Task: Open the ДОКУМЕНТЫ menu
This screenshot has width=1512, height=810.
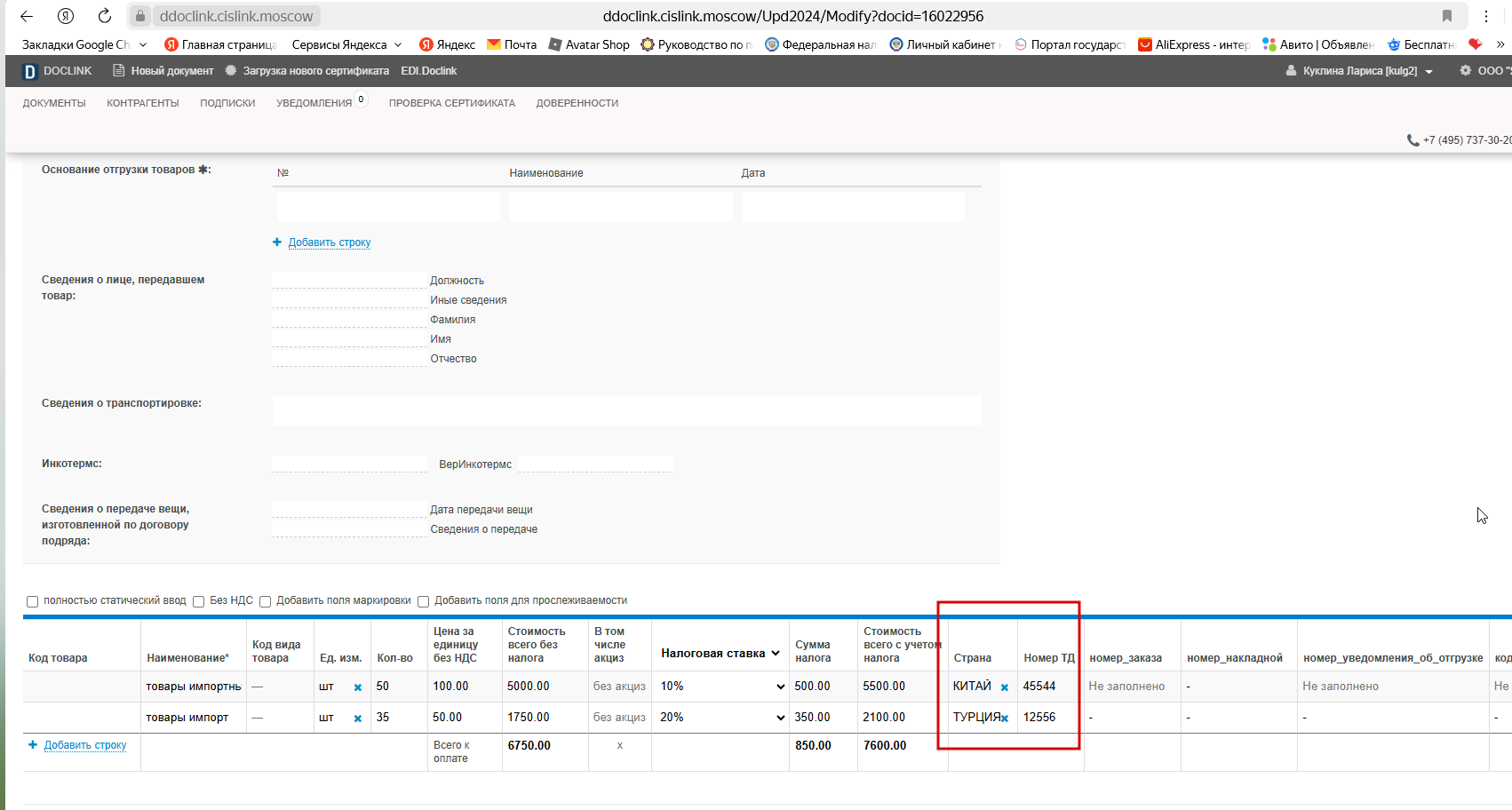Action: pyautogui.click(x=54, y=103)
